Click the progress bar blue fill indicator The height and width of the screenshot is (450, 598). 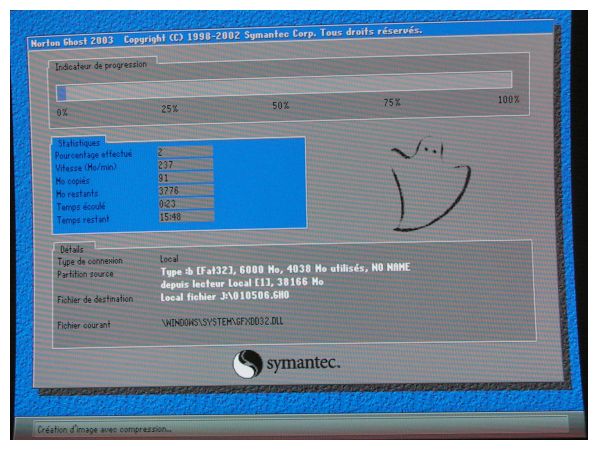61,93
